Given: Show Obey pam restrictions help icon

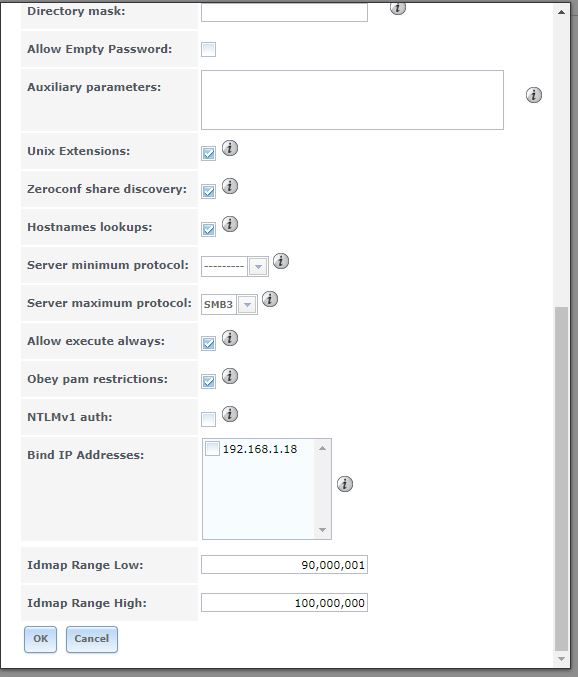Looking at the screenshot, I should click(x=230, y=376).
